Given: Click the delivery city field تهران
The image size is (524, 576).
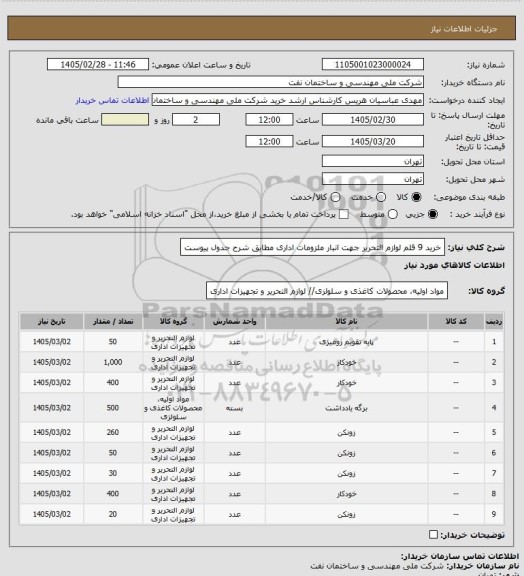Looking at the screenshot, I should coord(373,179).
